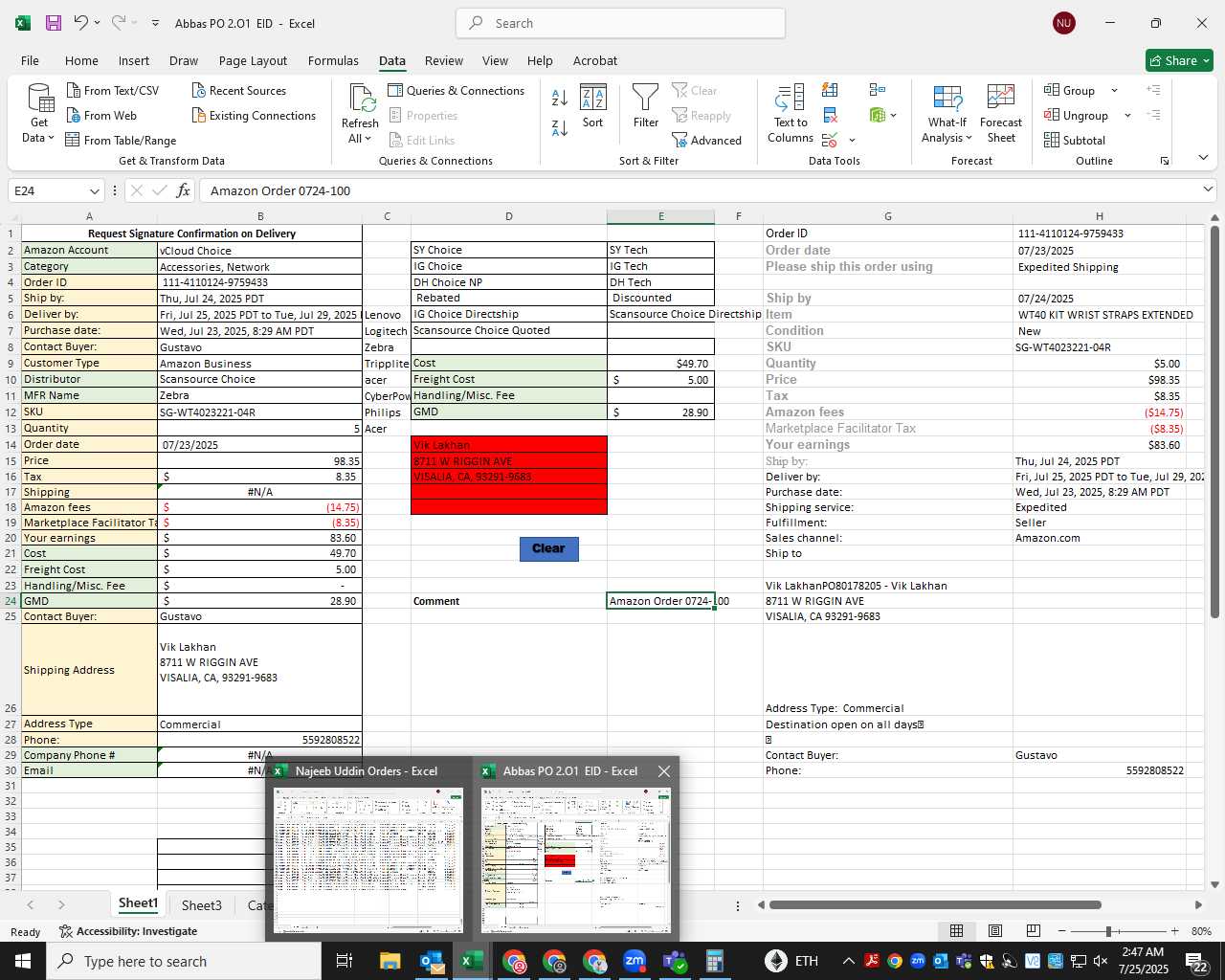Open Existing Connections

[x=254, y=116]
